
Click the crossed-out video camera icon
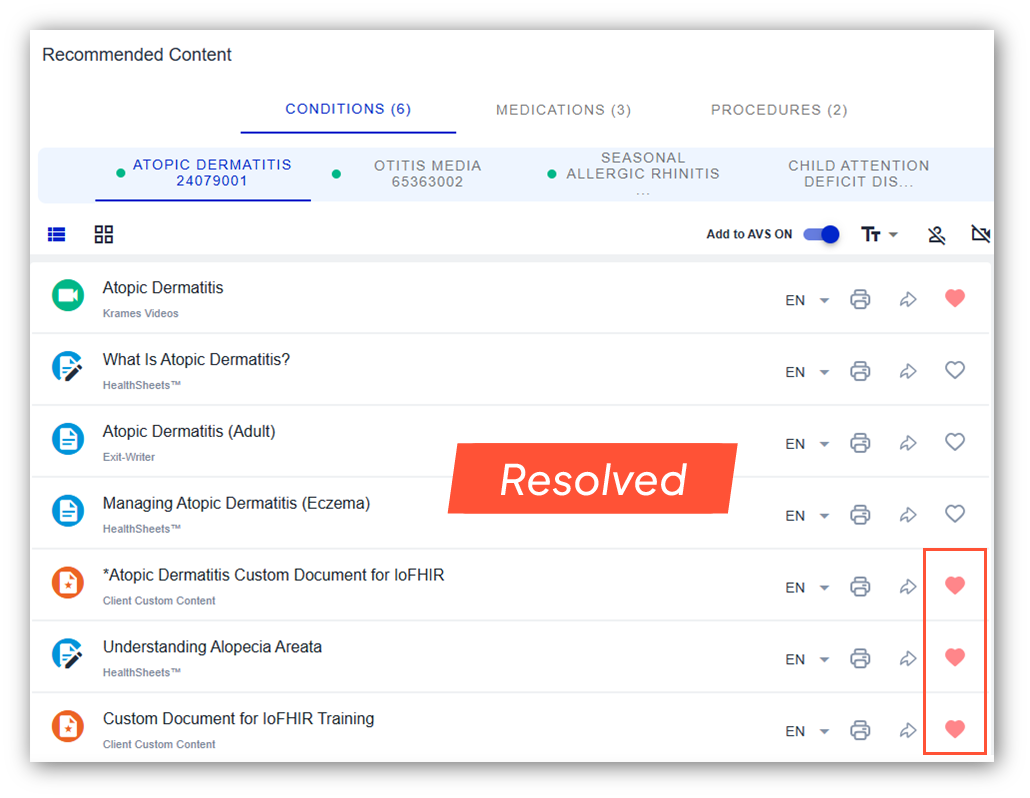(x=980, y=234)
